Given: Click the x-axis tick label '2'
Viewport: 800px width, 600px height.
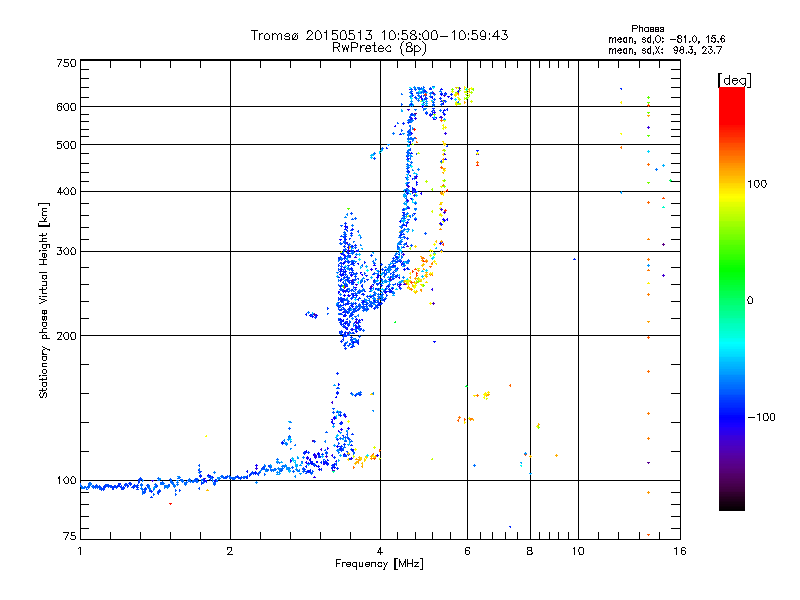Looking at the screenshot, I should click(x=230, y=551).
